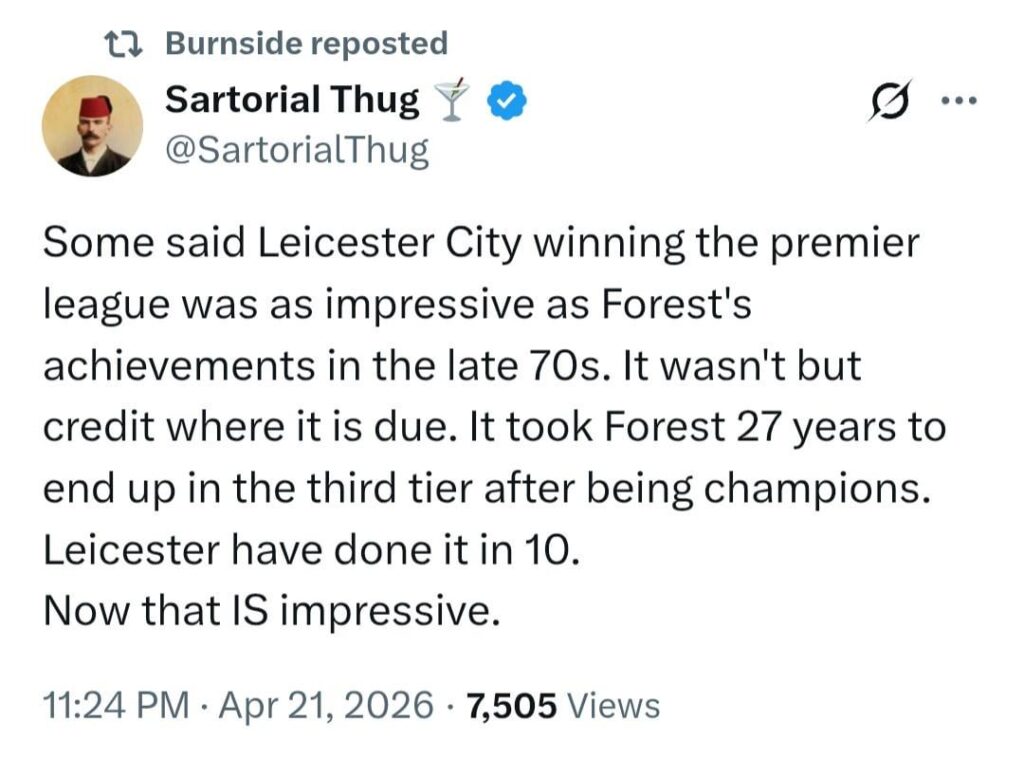Open options from the dots beside the Grok icon
Image resolution: width=1024 pixels, height=759 pixels.
coord(960,99)
